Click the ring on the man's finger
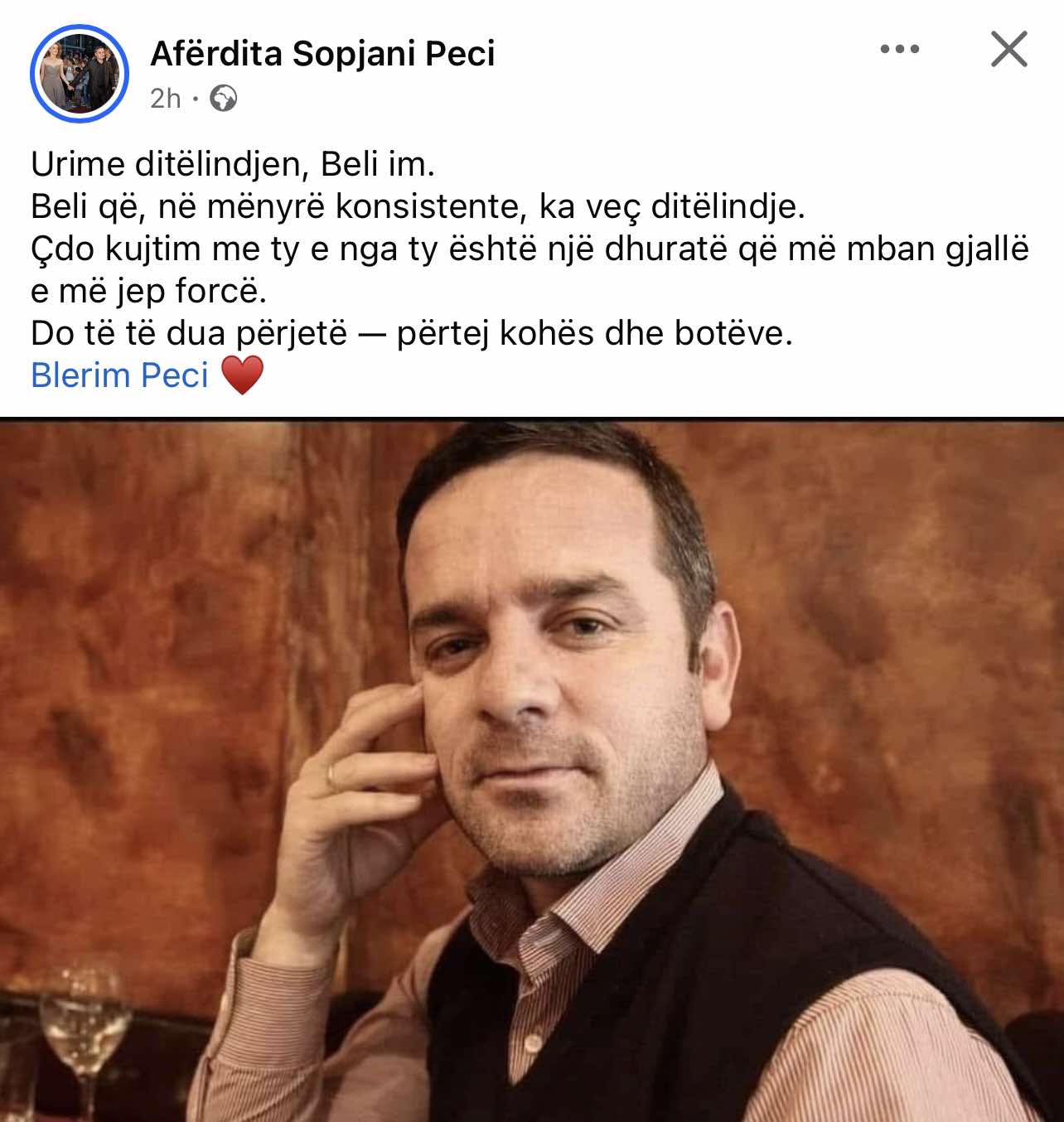The height and width of the screenshot is (1122, 1064). pyautogui.click(x=332, y=776)
